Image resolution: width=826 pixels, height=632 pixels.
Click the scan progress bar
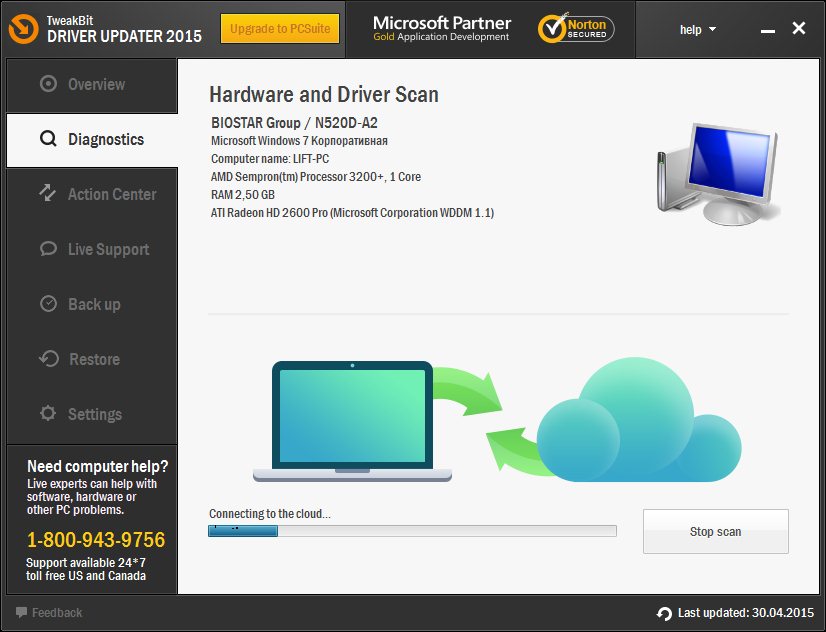point(412,531)
